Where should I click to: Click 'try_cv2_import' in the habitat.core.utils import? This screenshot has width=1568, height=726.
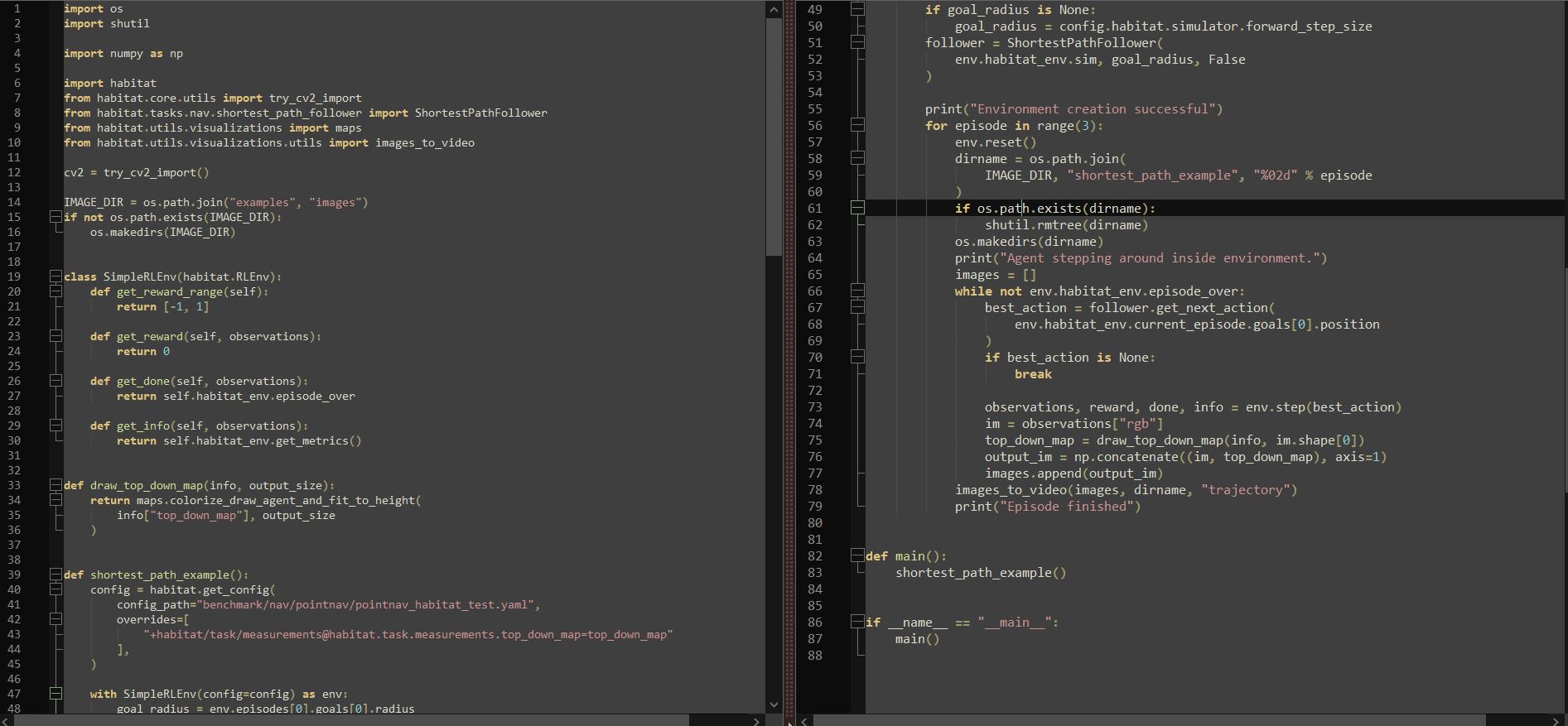pyautogui.click(x=316, y=98)
